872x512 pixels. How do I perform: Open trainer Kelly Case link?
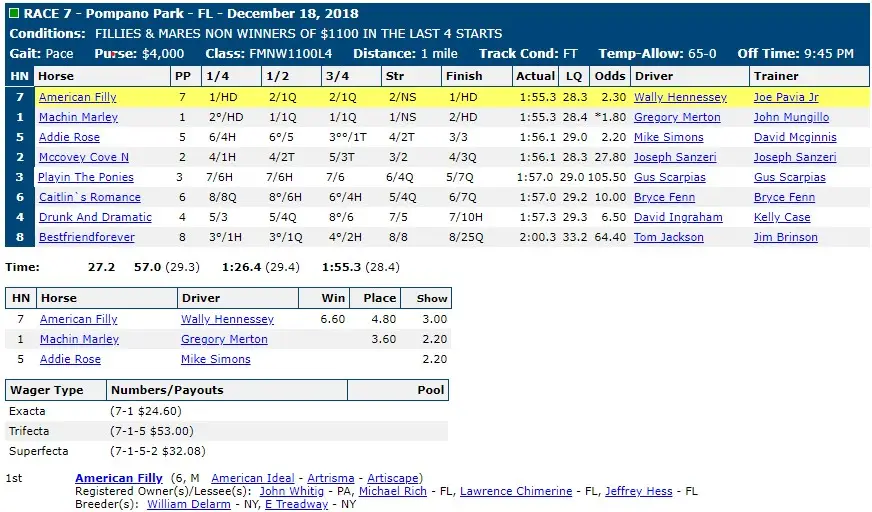click(782, 217)
